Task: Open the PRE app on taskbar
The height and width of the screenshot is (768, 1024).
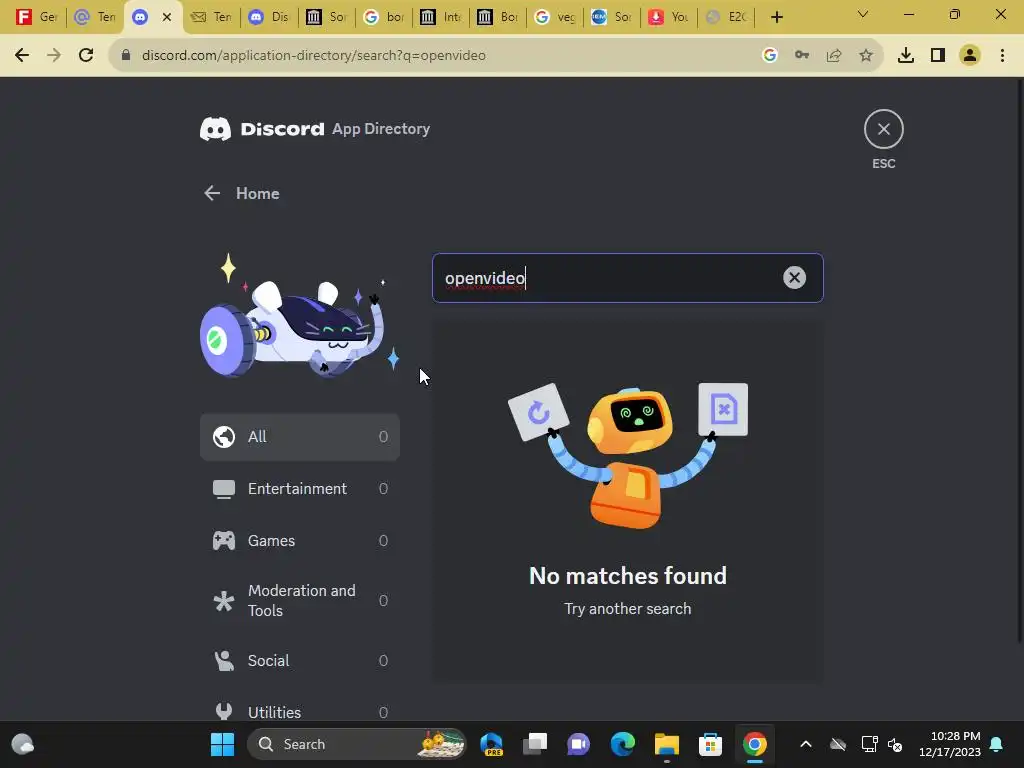Action: tap(491, 744)
